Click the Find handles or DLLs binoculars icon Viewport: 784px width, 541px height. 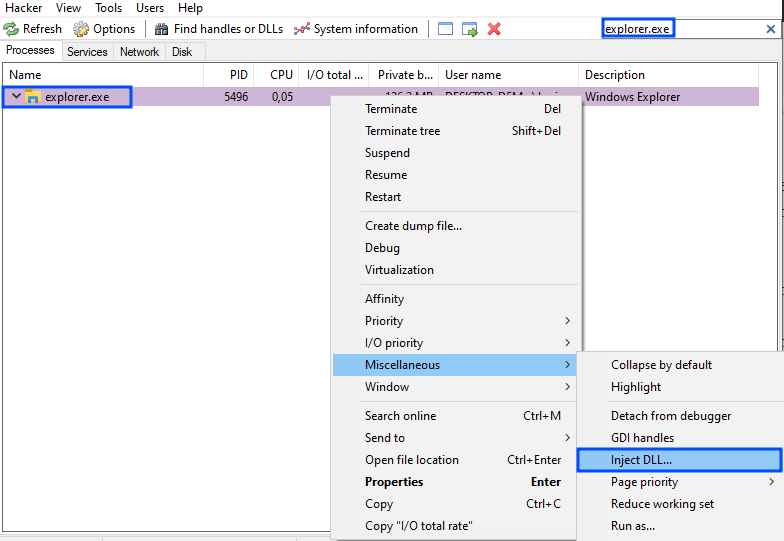pos(161,29)
